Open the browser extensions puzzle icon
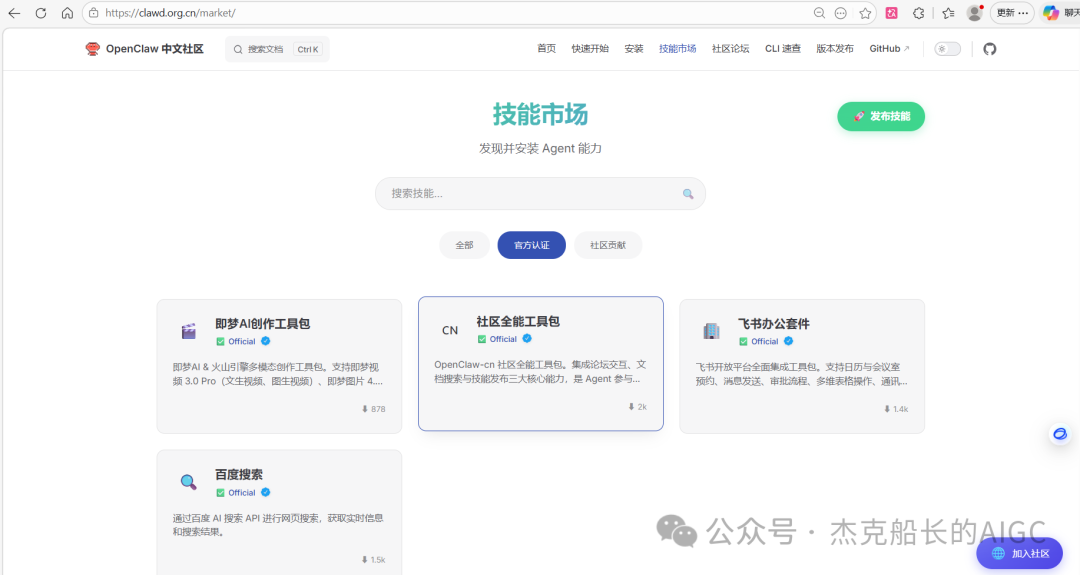Viewport: 1080px width, 575px height. point(918,13)
